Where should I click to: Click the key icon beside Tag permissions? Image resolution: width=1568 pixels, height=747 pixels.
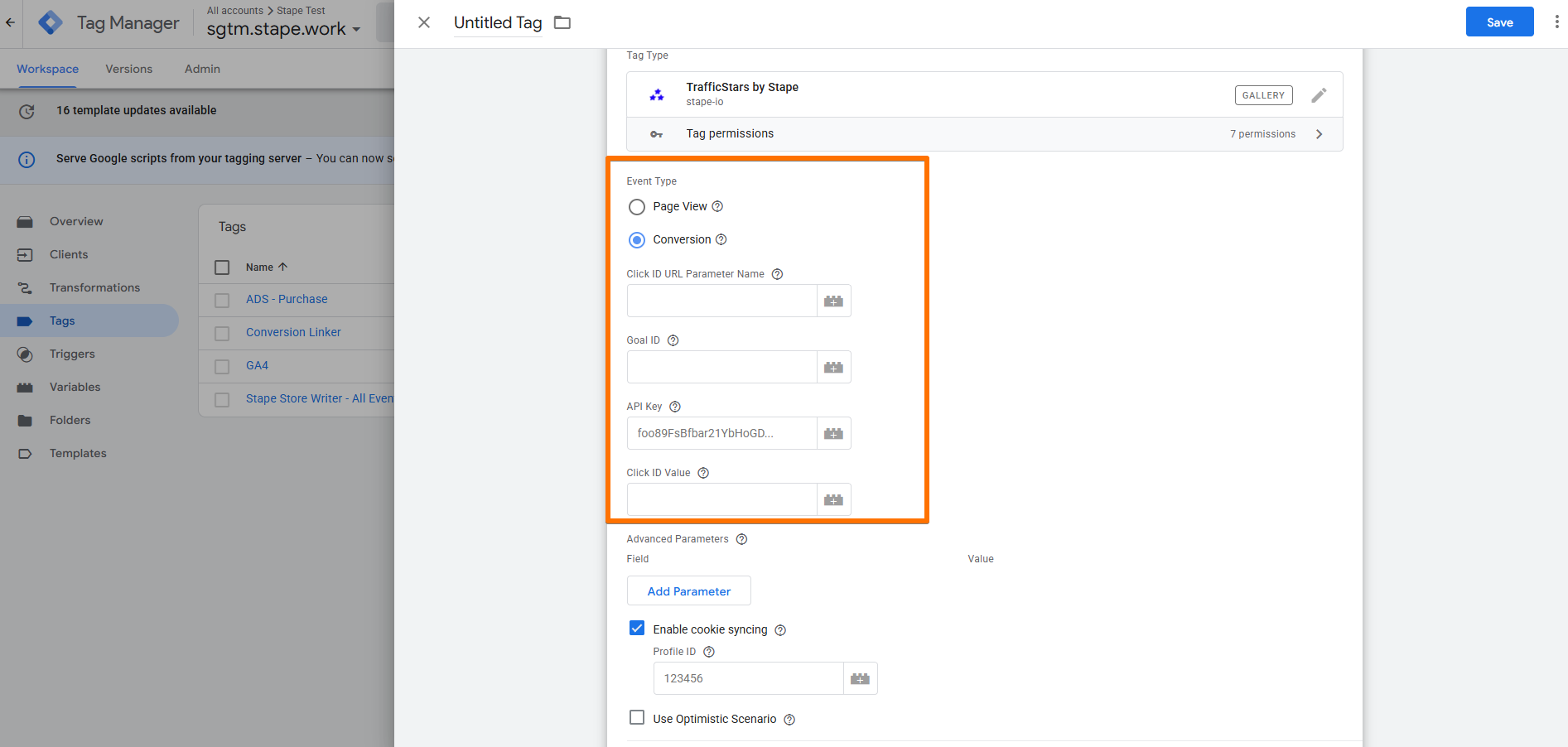click(656, 134)
